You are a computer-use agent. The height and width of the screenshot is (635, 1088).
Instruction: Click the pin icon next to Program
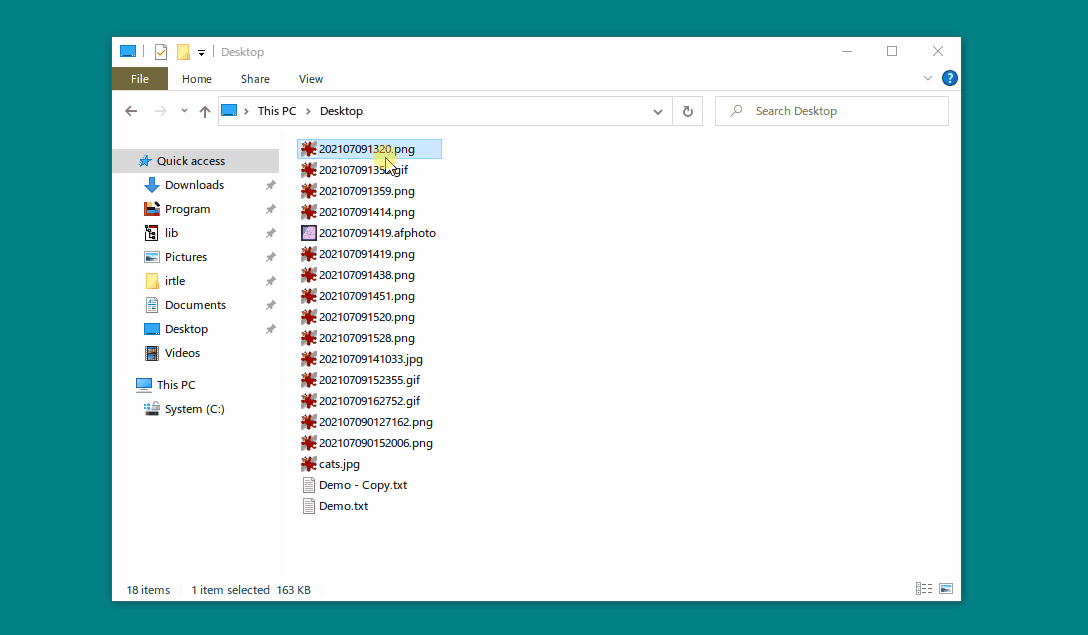(x=271, y=209)
